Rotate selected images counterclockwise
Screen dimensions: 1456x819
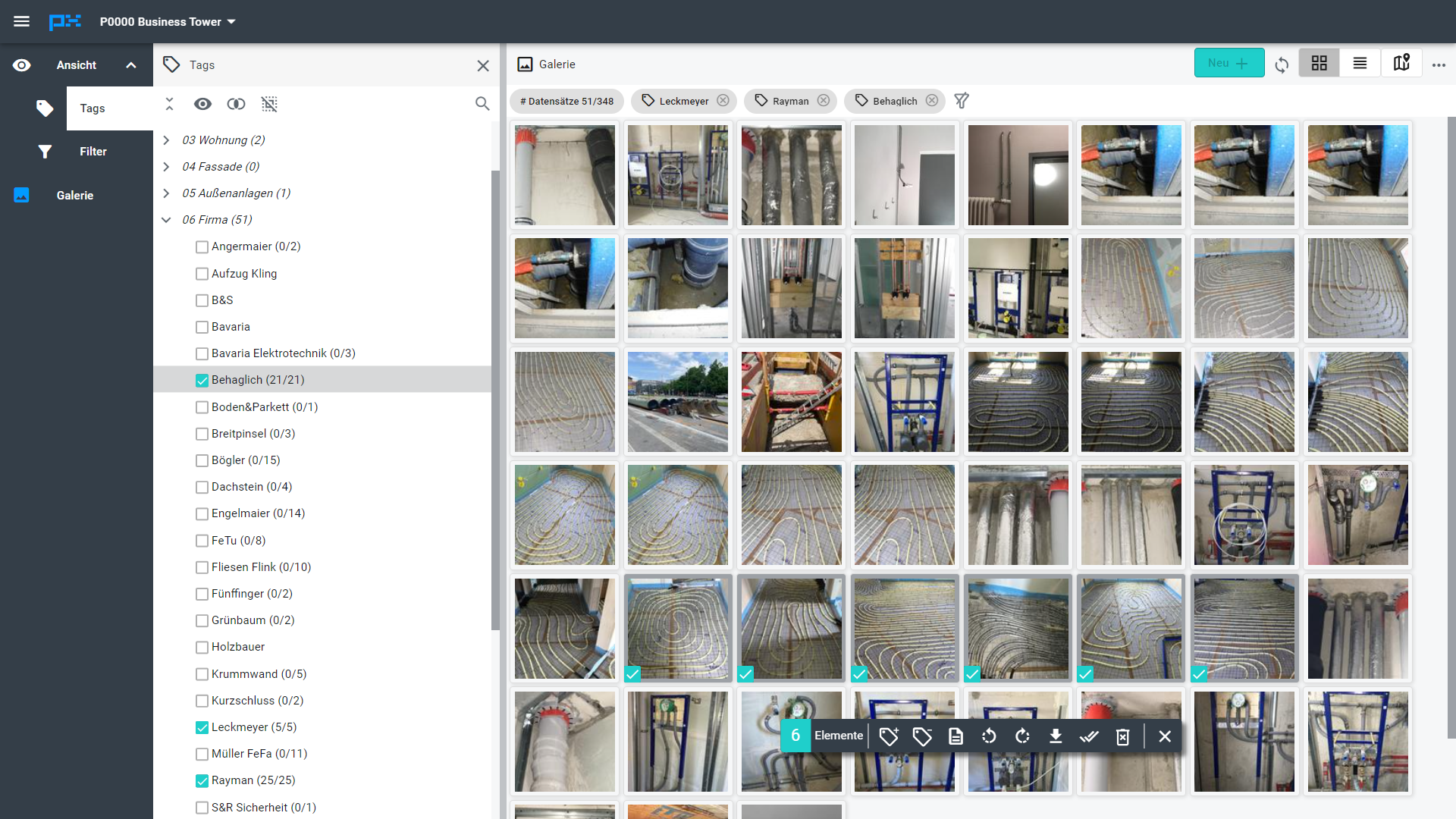coord(989,736)
